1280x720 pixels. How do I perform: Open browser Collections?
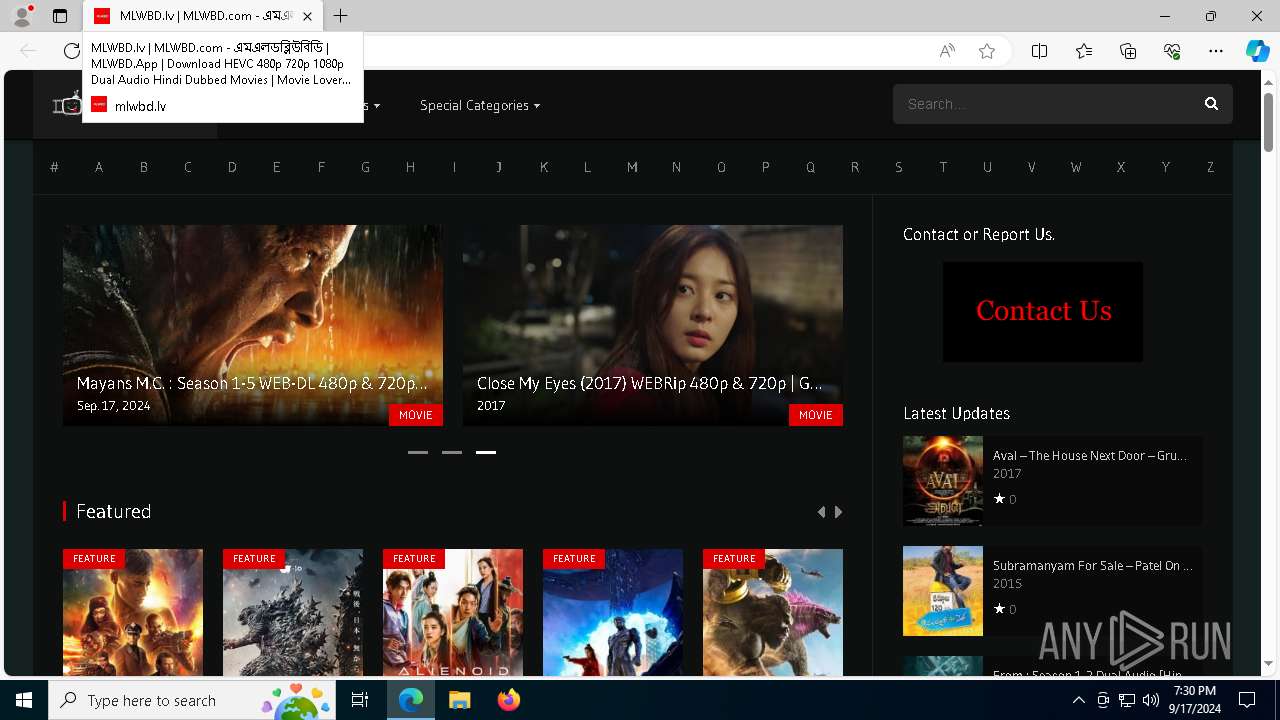tap(1128, 51)
